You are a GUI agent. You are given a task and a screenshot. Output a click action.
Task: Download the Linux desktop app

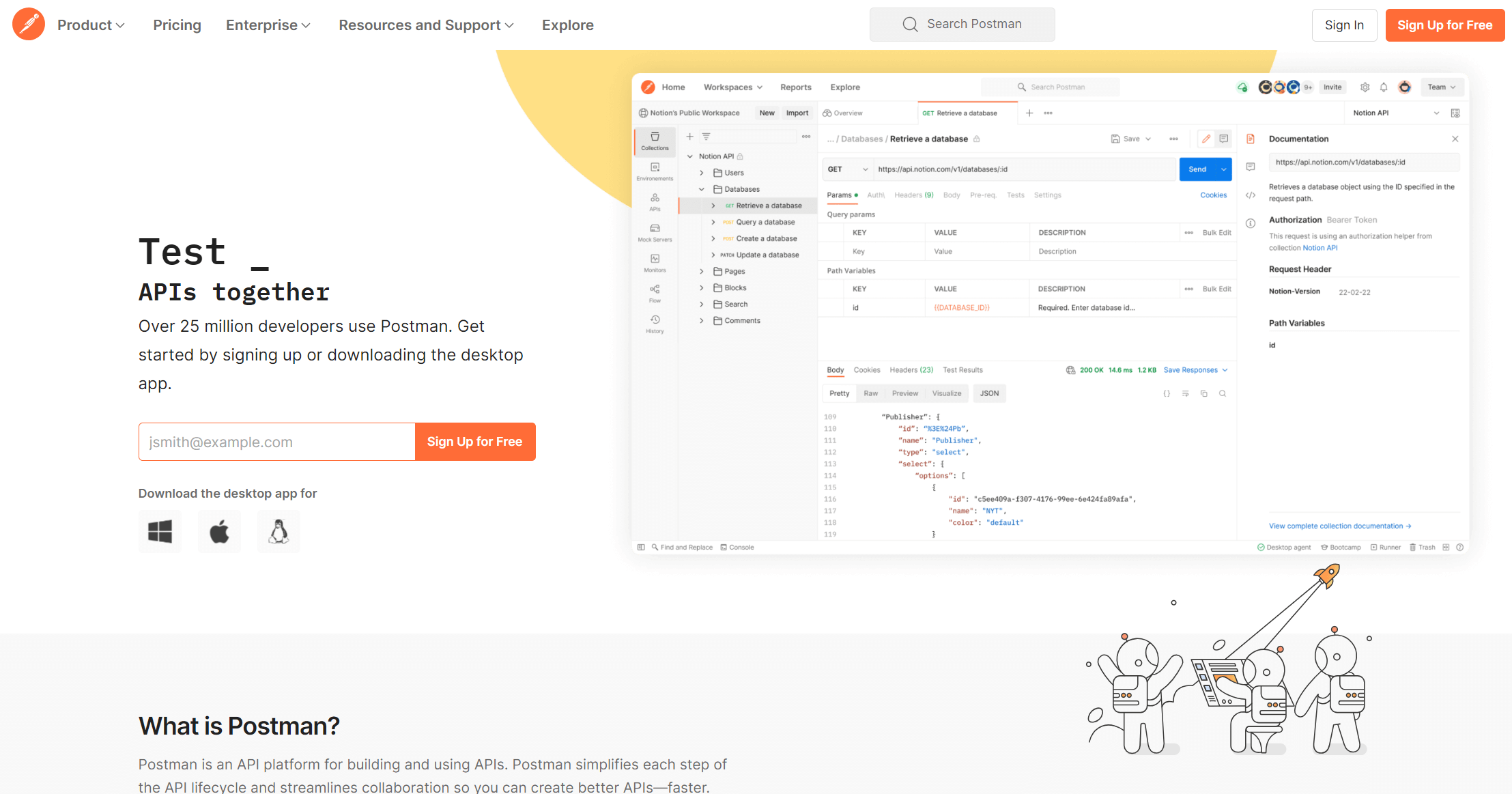[x=279, y=531]
